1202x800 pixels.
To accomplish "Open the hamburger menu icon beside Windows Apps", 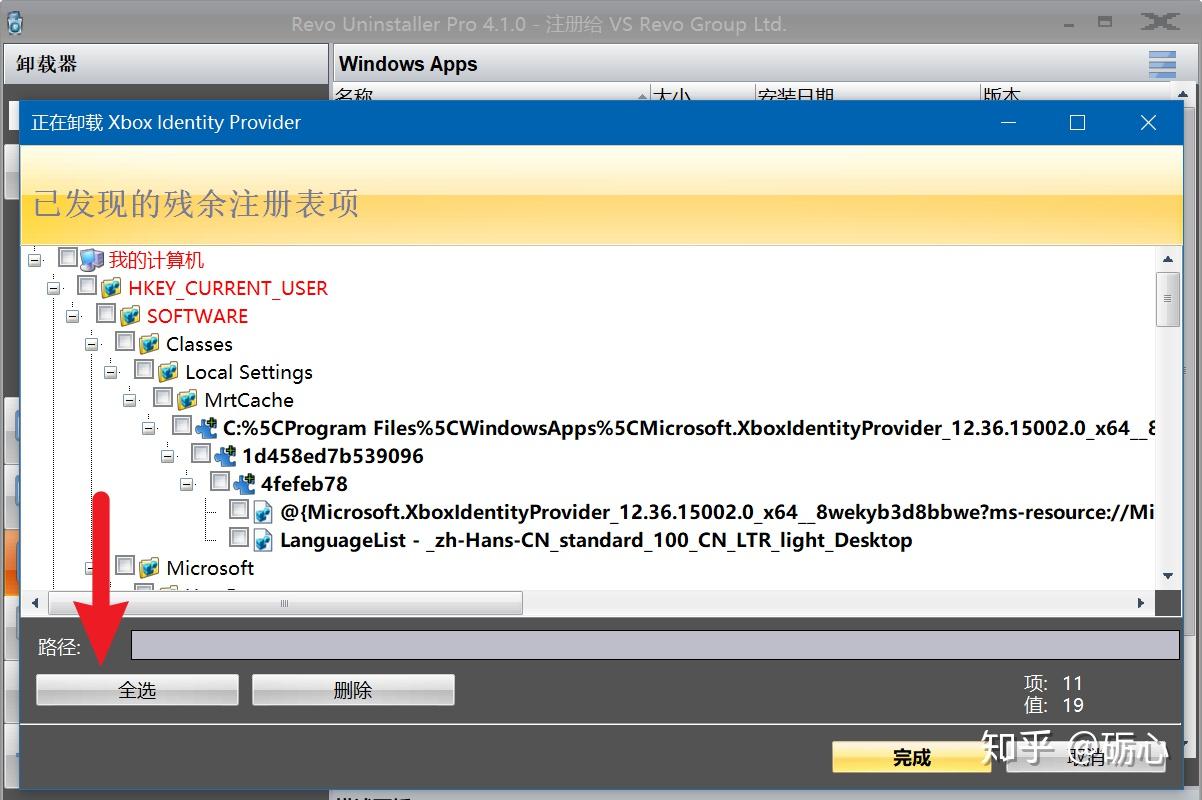I will click(x=1162, y=63).
